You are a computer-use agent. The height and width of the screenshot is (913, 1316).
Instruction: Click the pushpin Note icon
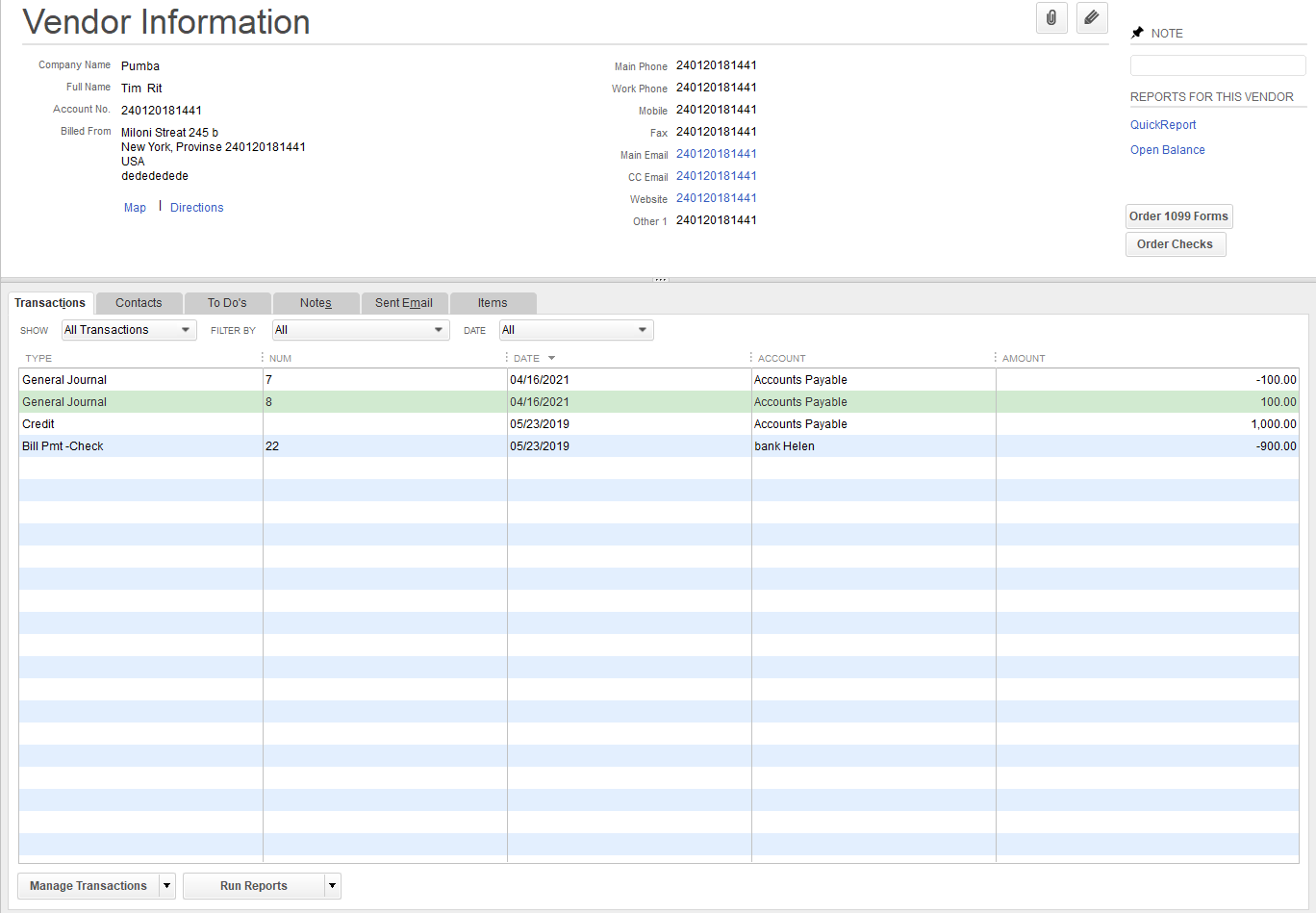tap(1137, 33)
